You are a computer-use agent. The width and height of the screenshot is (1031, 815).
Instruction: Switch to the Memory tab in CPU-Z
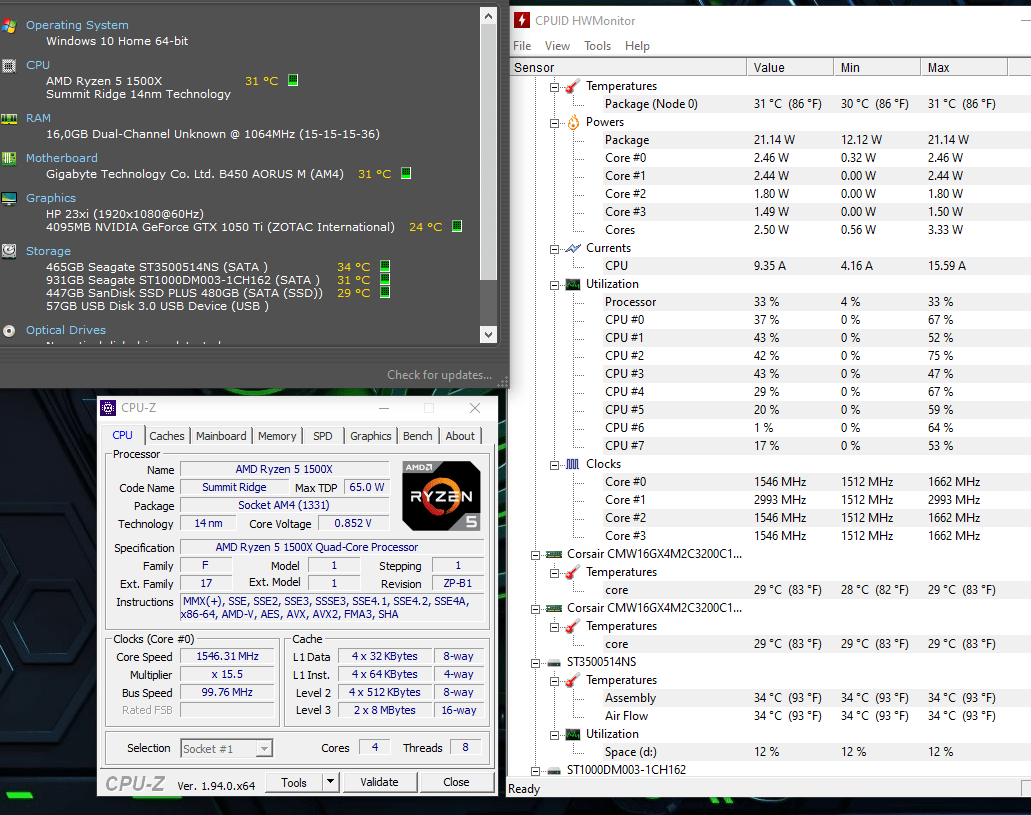[x=277, y=436]
